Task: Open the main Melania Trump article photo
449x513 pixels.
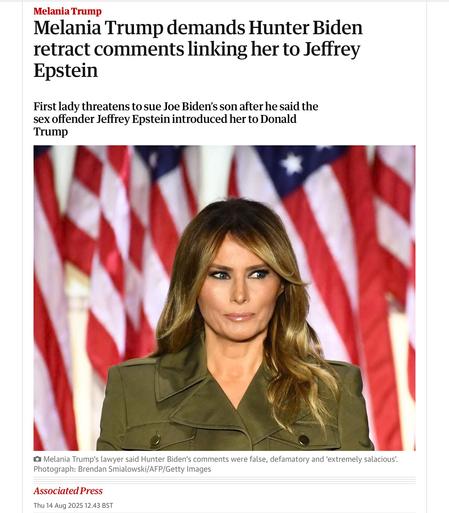Action: (x=224, y=298)
